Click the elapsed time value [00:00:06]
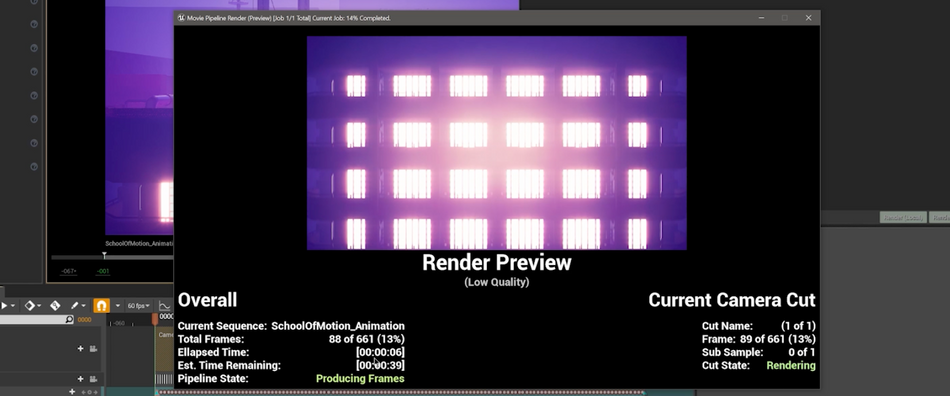This screenshot has width=950, height=396. point(380,352)
